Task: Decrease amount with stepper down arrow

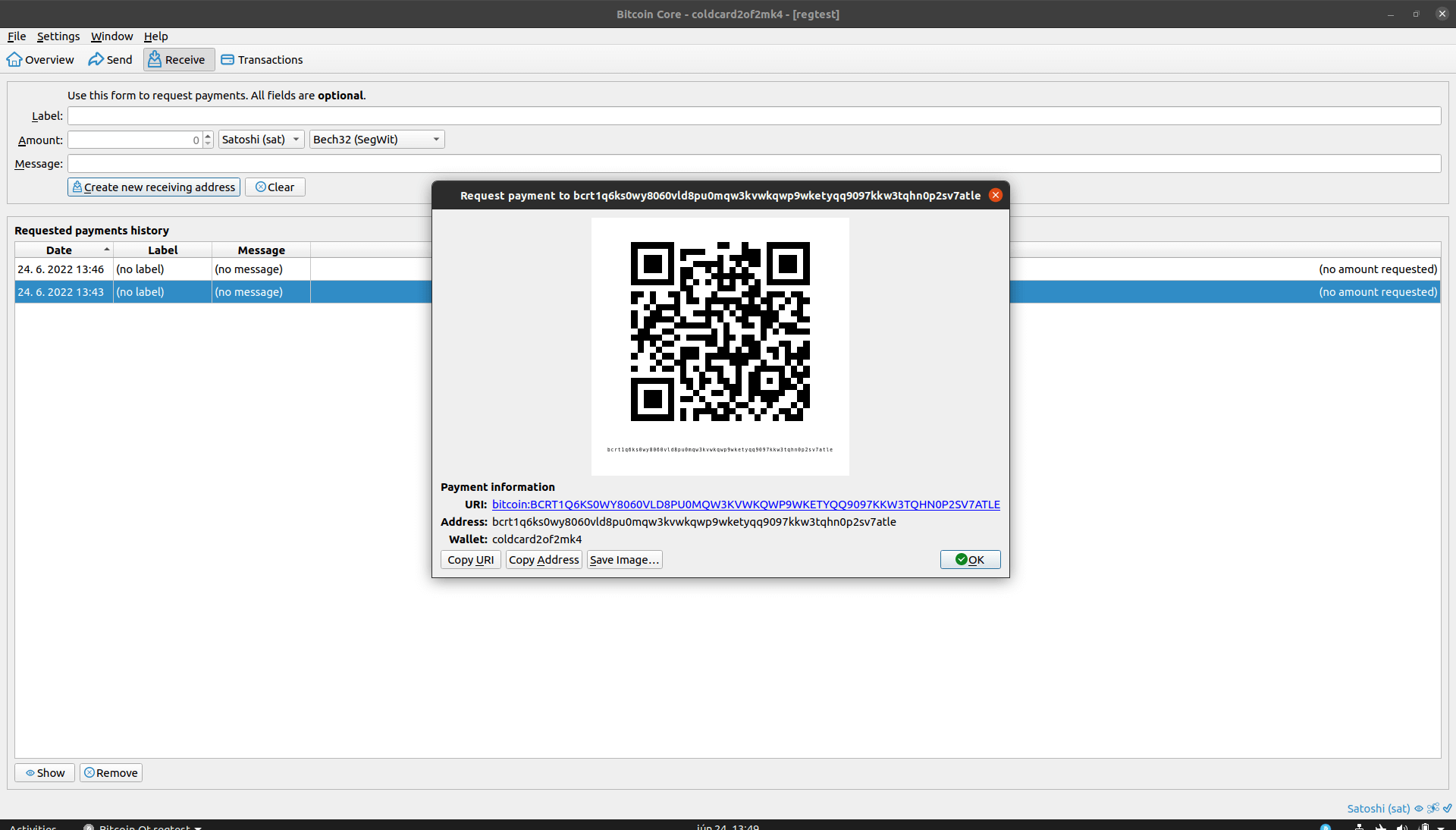Action: click(x=208, y=144)
